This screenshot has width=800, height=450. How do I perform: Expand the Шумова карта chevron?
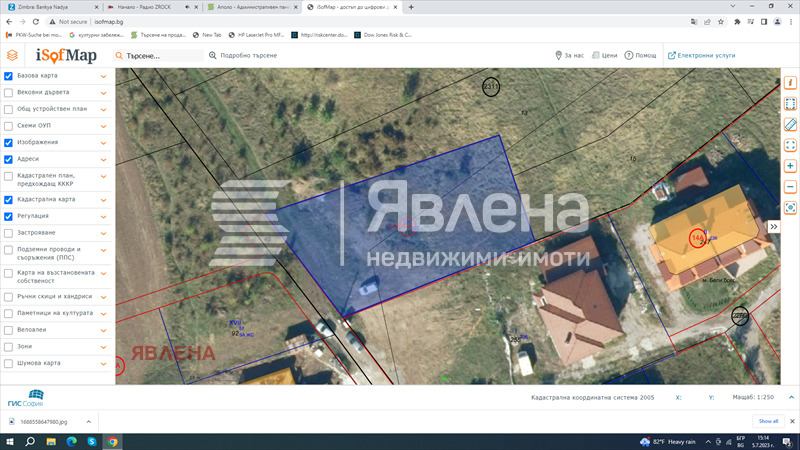pos(103,363)
